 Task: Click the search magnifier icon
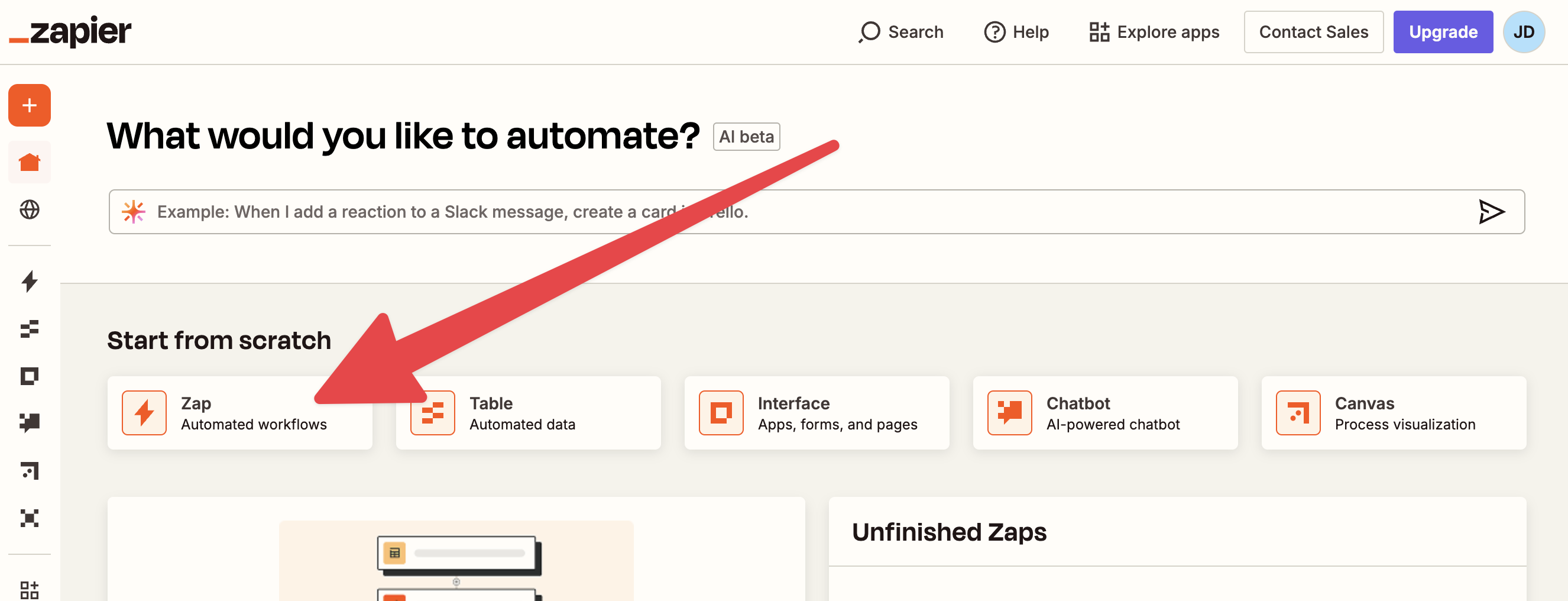coord(869,32)
